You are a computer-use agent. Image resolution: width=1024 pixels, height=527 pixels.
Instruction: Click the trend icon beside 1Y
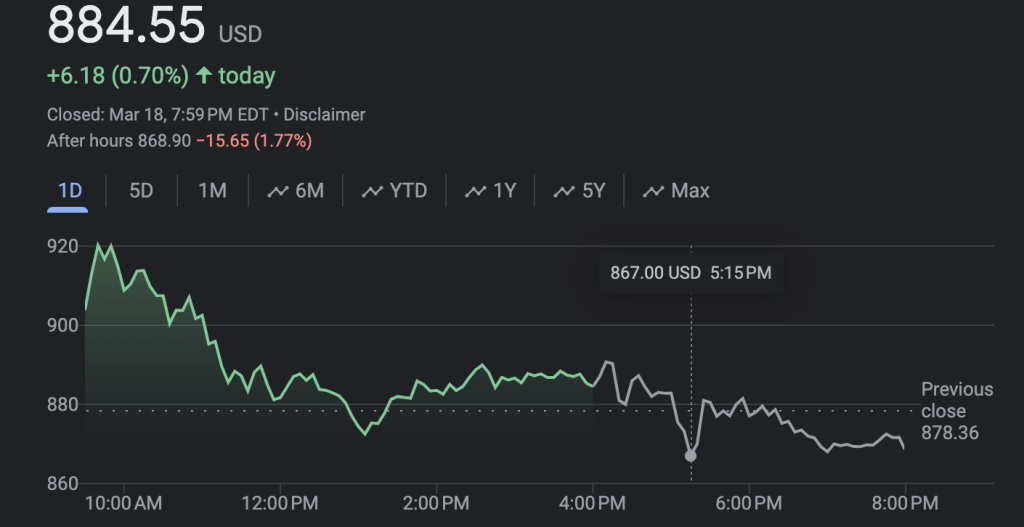476,191
